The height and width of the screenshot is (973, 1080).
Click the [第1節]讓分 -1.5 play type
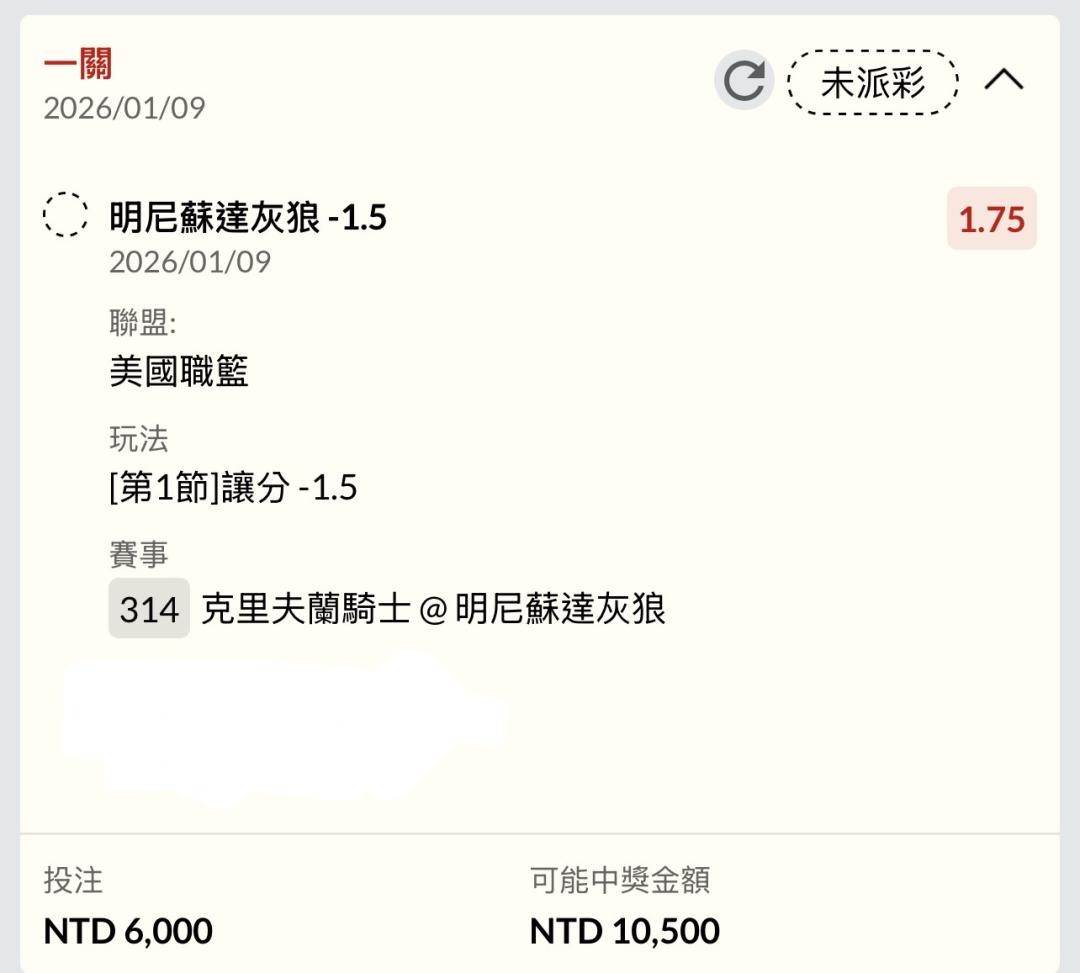tap(233, 489)
